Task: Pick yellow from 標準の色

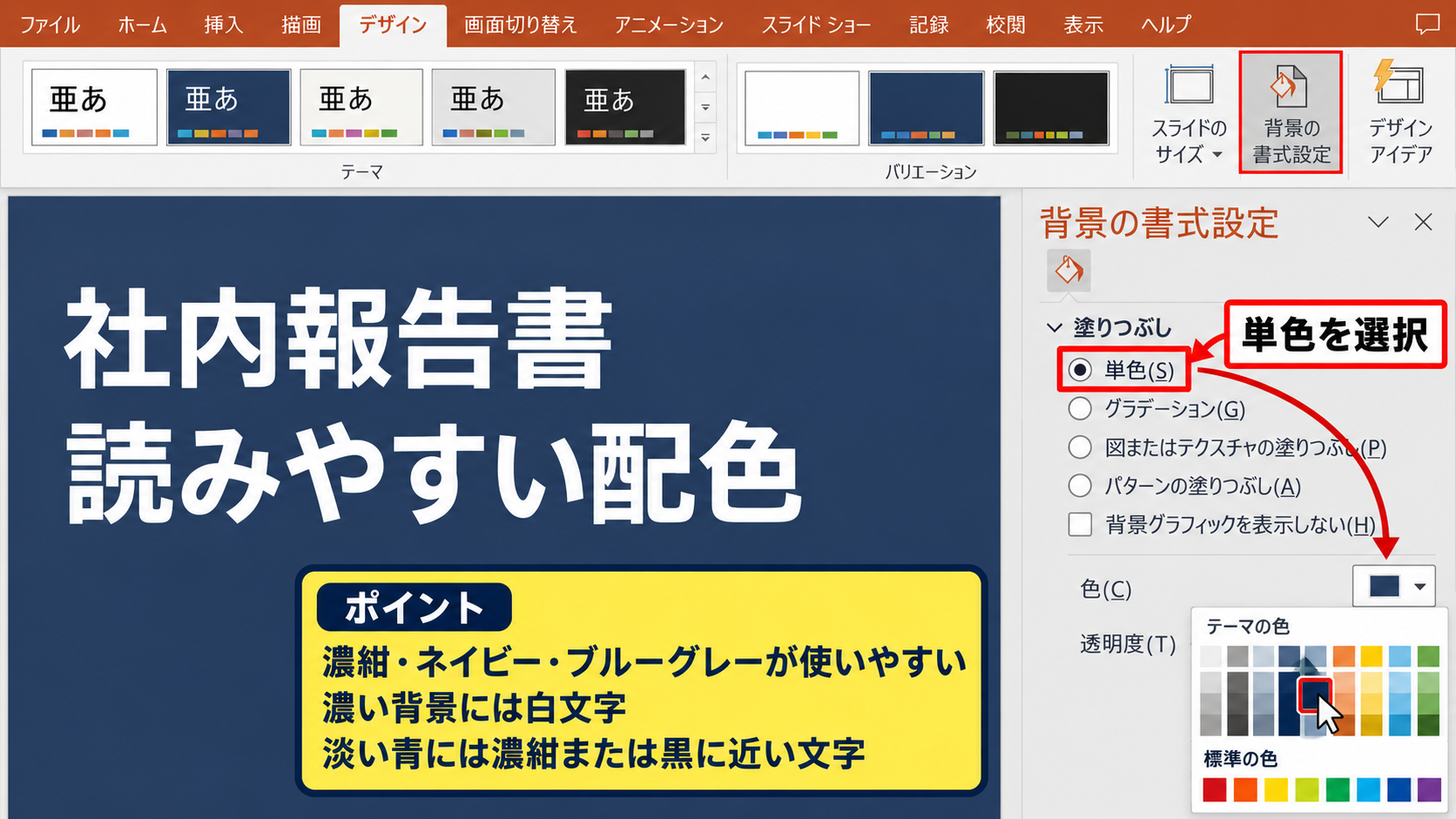Action: point(1276,789)
